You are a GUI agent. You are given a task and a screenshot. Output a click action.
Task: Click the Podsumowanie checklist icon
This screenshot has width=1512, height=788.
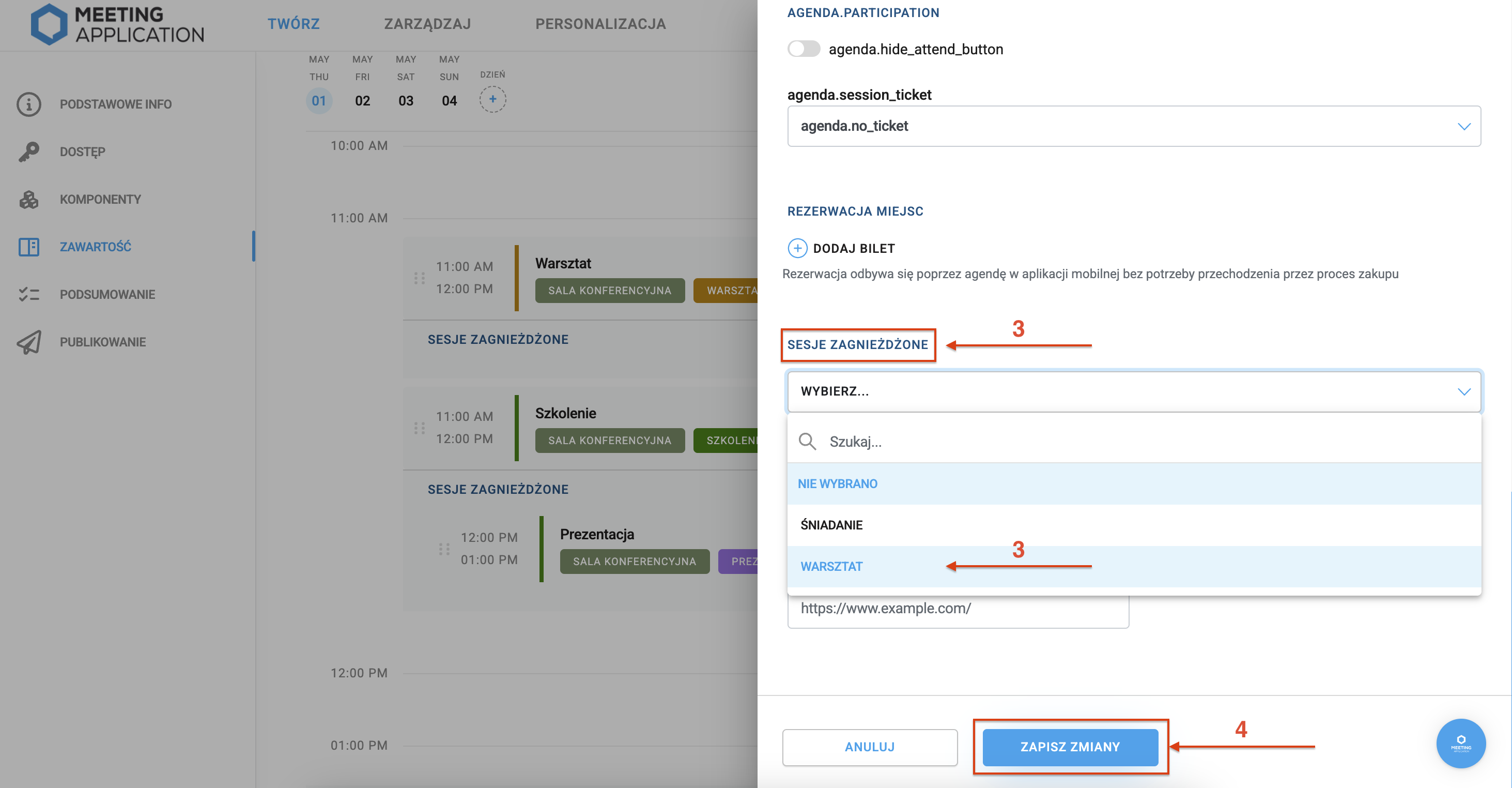pyautogui.click(x=29, y=294)
